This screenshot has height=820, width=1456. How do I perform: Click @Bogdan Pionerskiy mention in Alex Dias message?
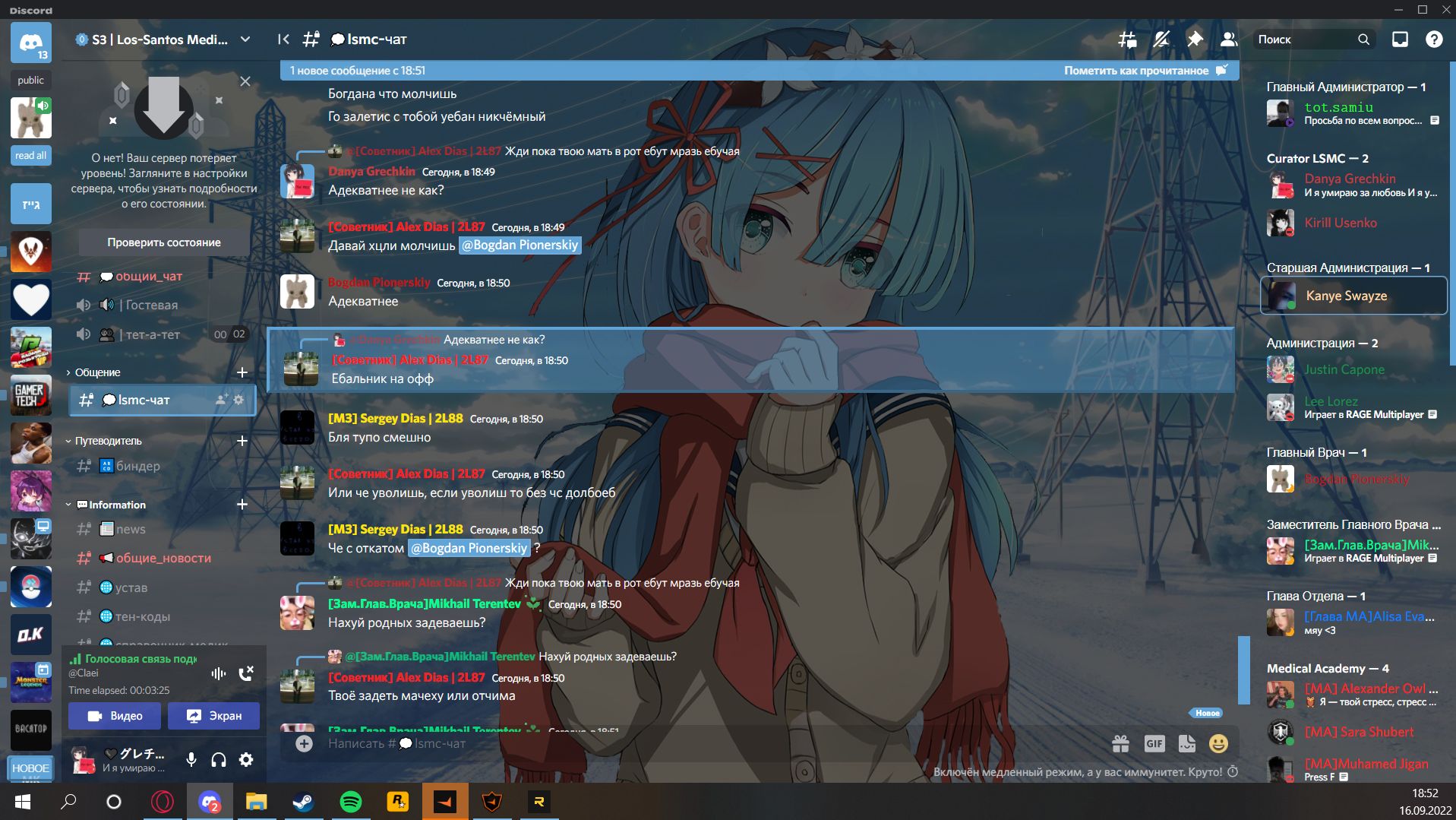coord(520,245)
